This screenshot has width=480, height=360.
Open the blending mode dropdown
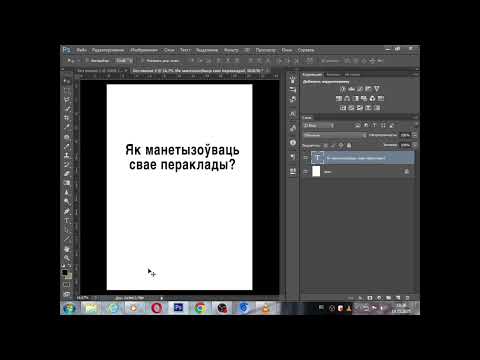coord(335,135)
